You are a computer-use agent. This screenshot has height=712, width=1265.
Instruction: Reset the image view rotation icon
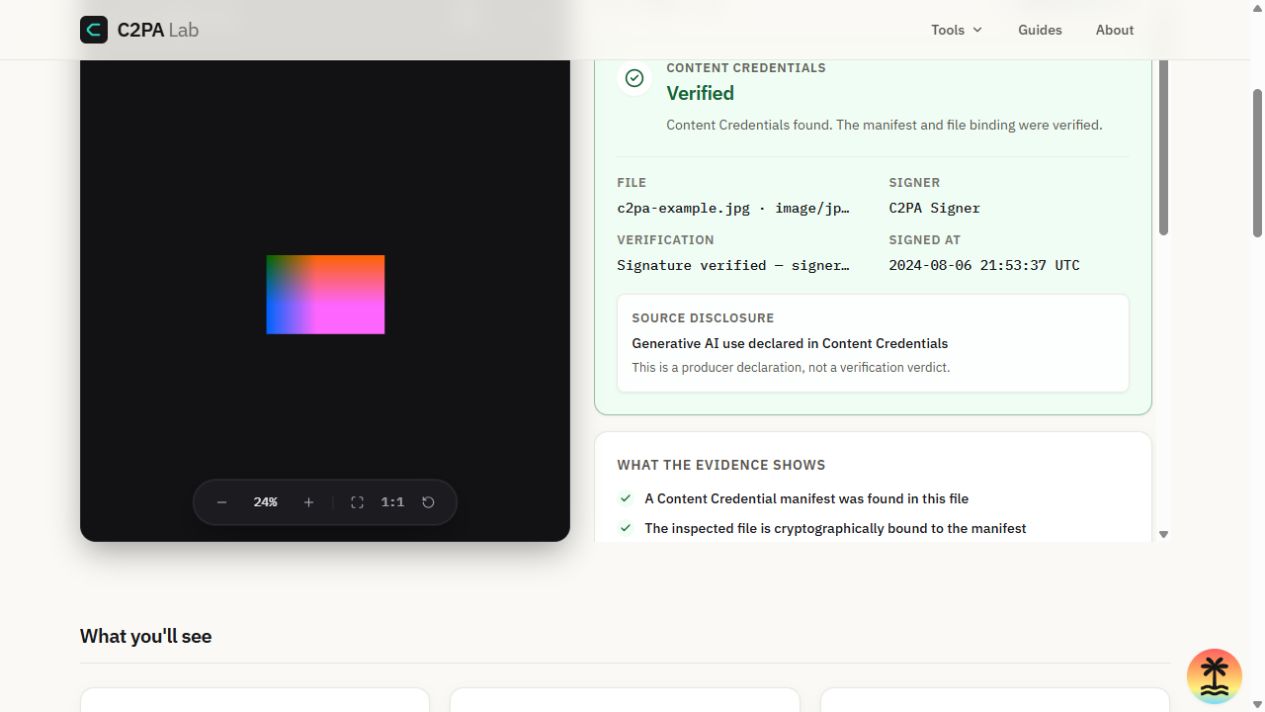[428, 502]
